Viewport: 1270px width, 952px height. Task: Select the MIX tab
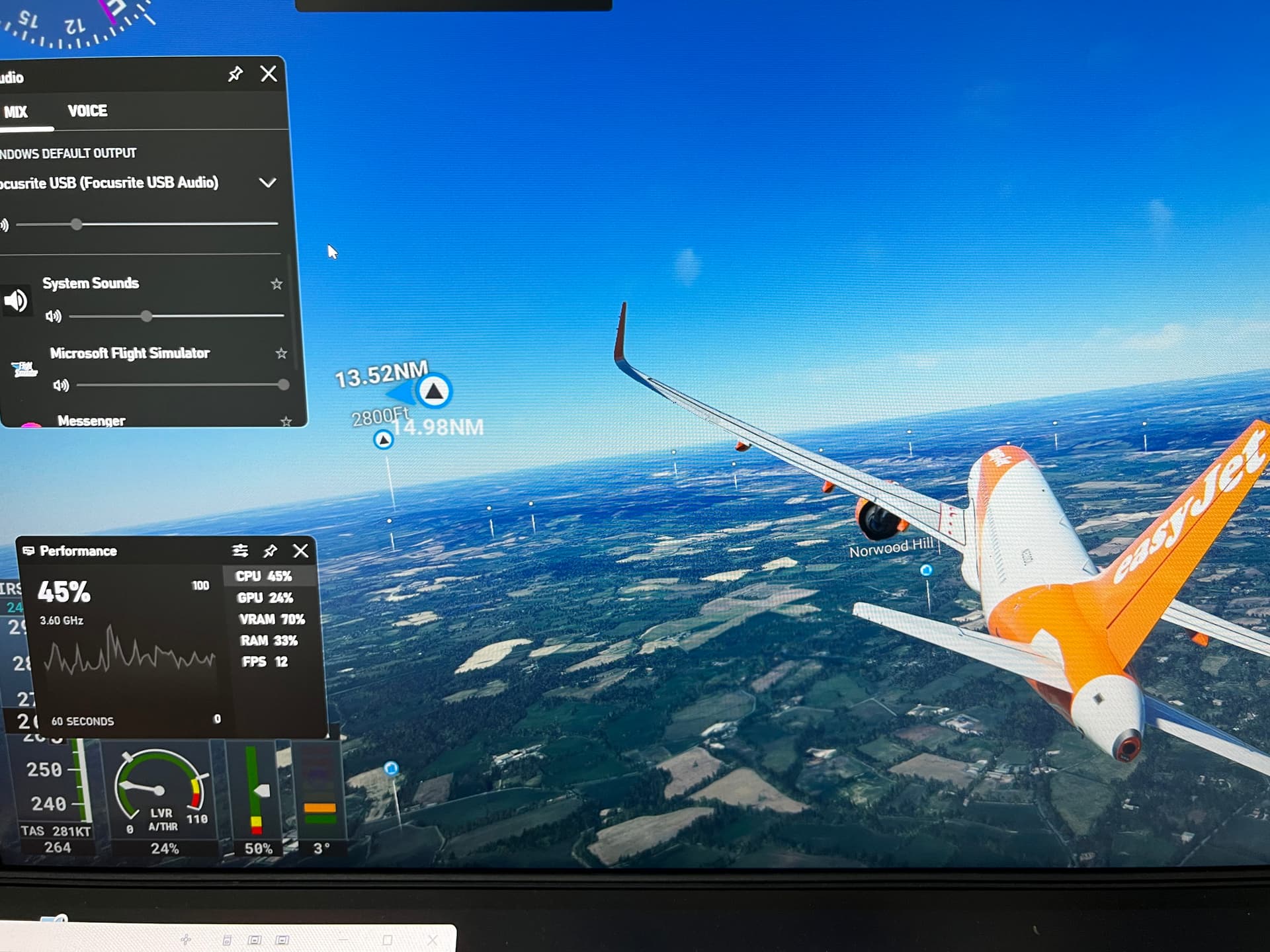pyautogui.click(x=16, y=112)
